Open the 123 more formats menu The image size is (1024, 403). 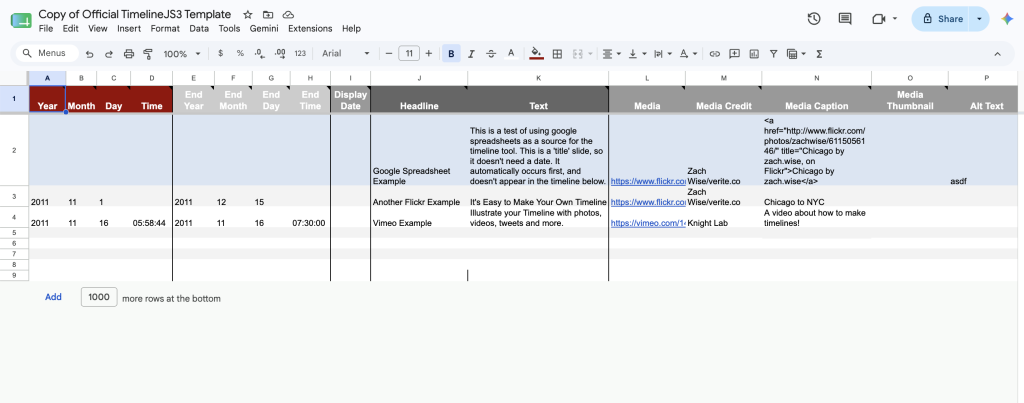click(300, 54)
